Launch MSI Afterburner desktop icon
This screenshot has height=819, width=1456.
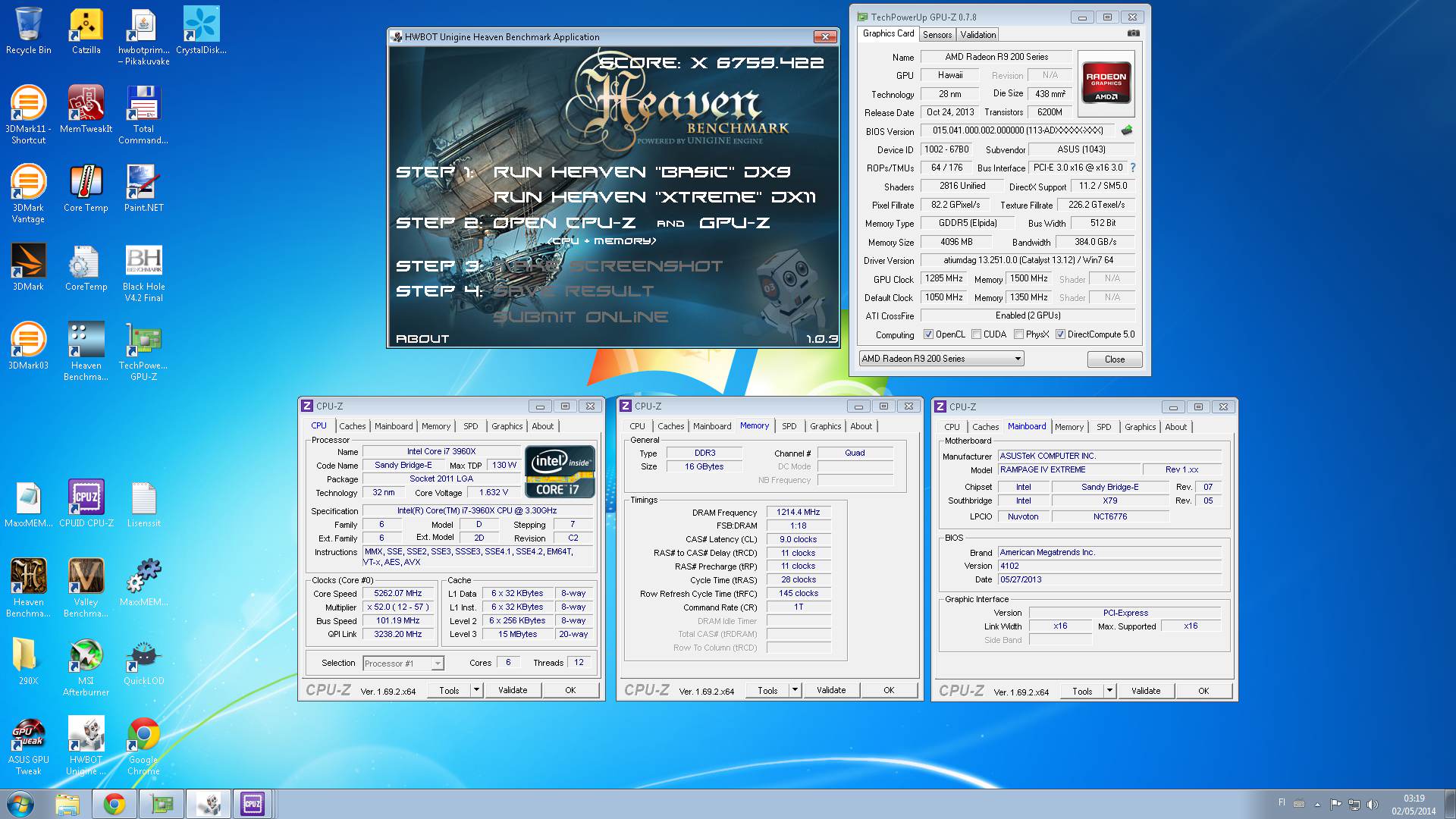point(86,667)
